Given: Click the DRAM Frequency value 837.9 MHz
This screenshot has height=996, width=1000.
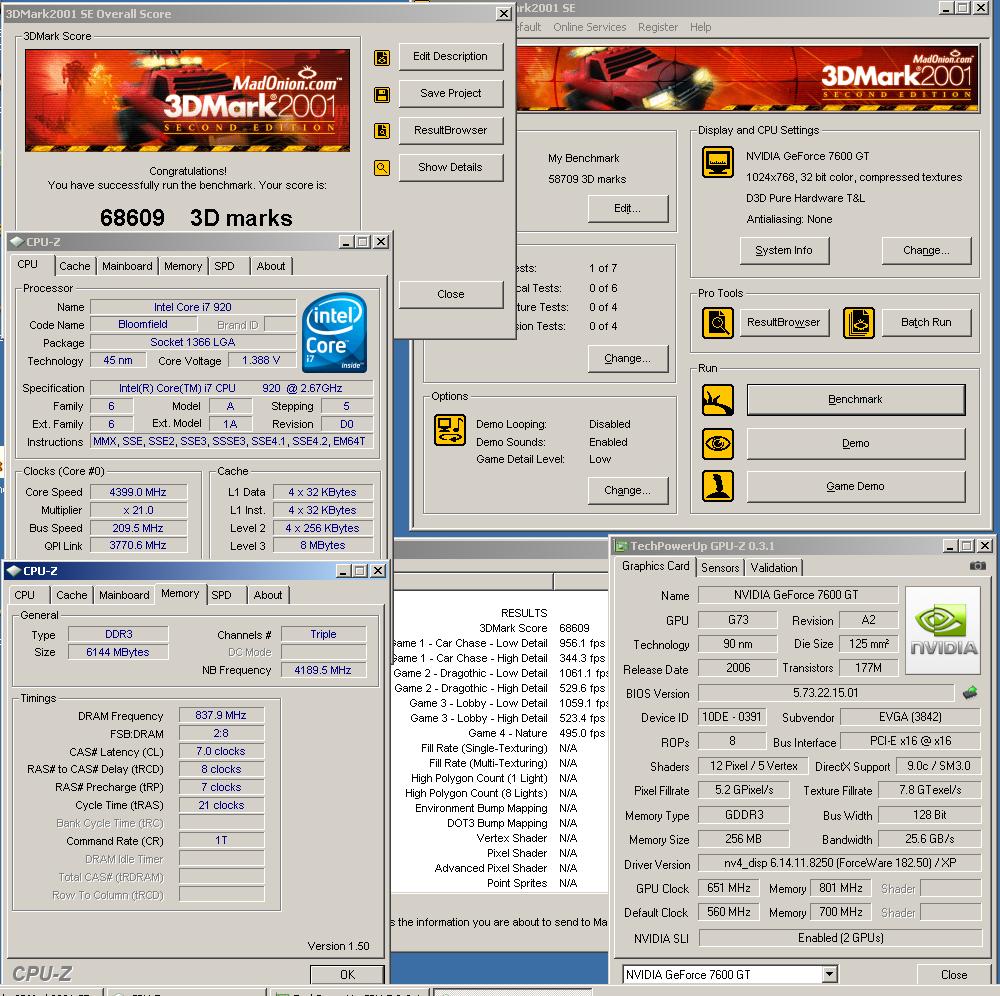Looking at the screenshot, I should [221, 715].
